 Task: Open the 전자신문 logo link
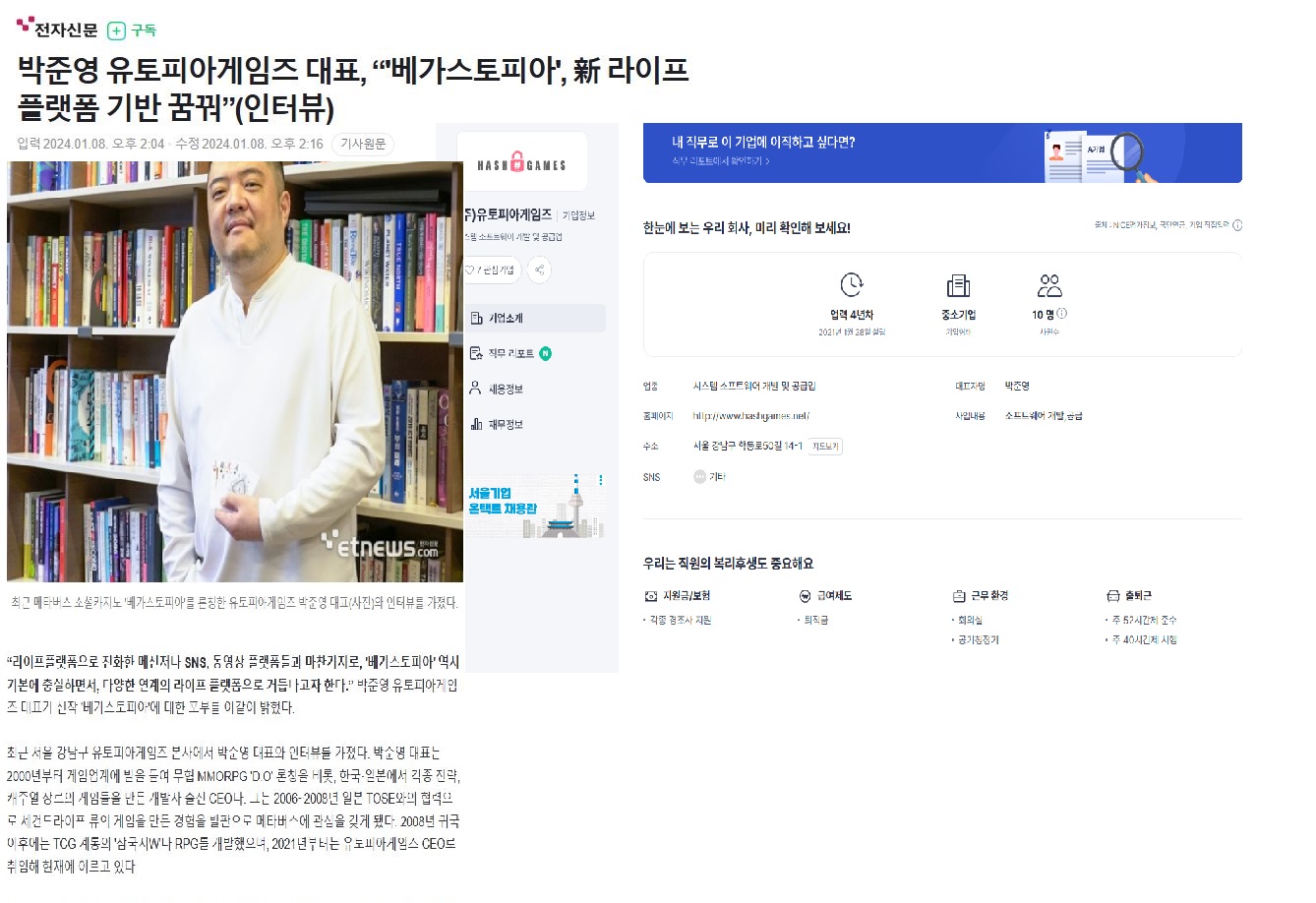pyautogui.click(x=57, y=28)
